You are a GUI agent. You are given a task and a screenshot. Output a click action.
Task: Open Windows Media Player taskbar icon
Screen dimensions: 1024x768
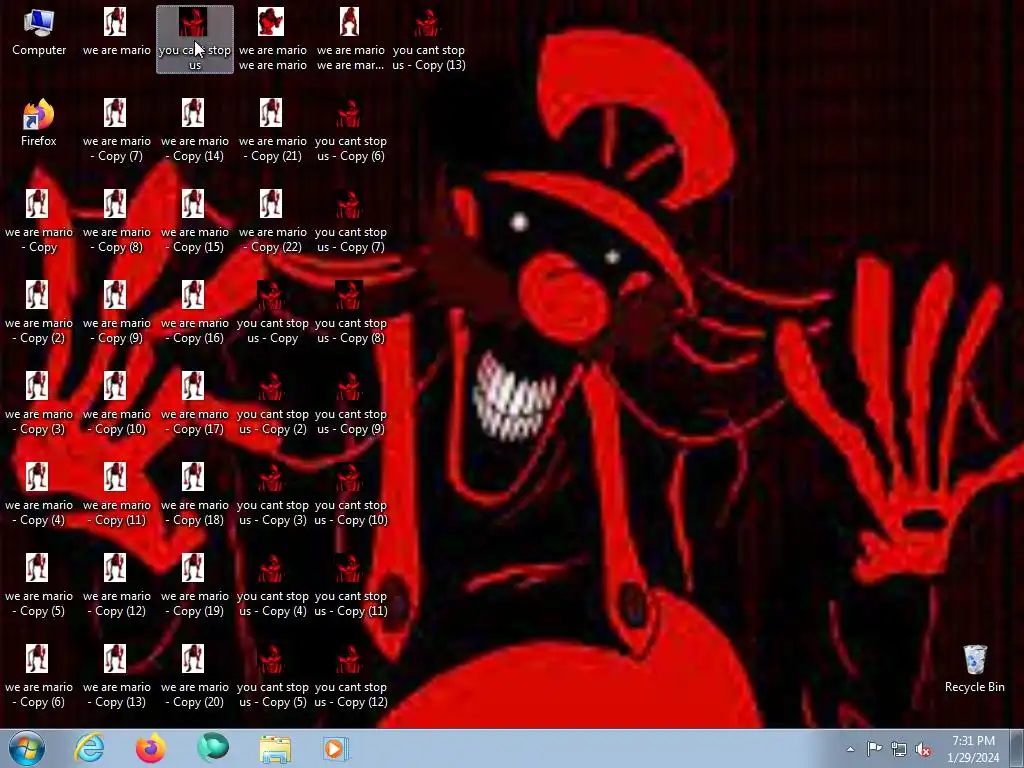[x=336, y=748]
